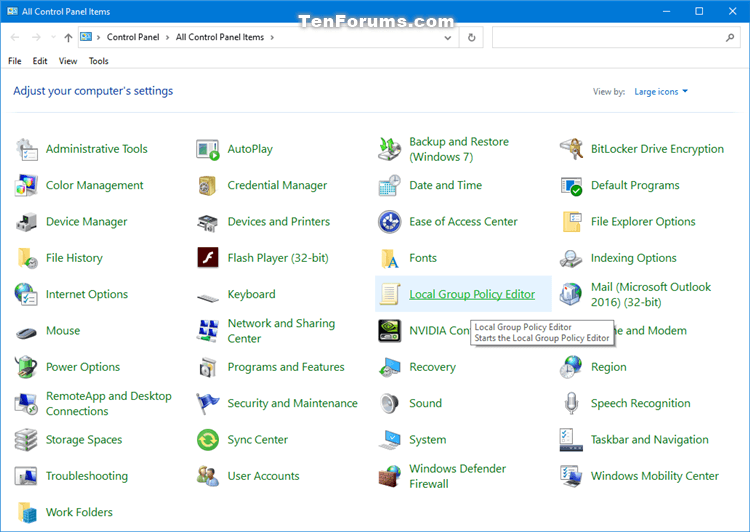Open the Taskbar and Navigation icon
Screen dimensions: 750x532
point(571,440)
